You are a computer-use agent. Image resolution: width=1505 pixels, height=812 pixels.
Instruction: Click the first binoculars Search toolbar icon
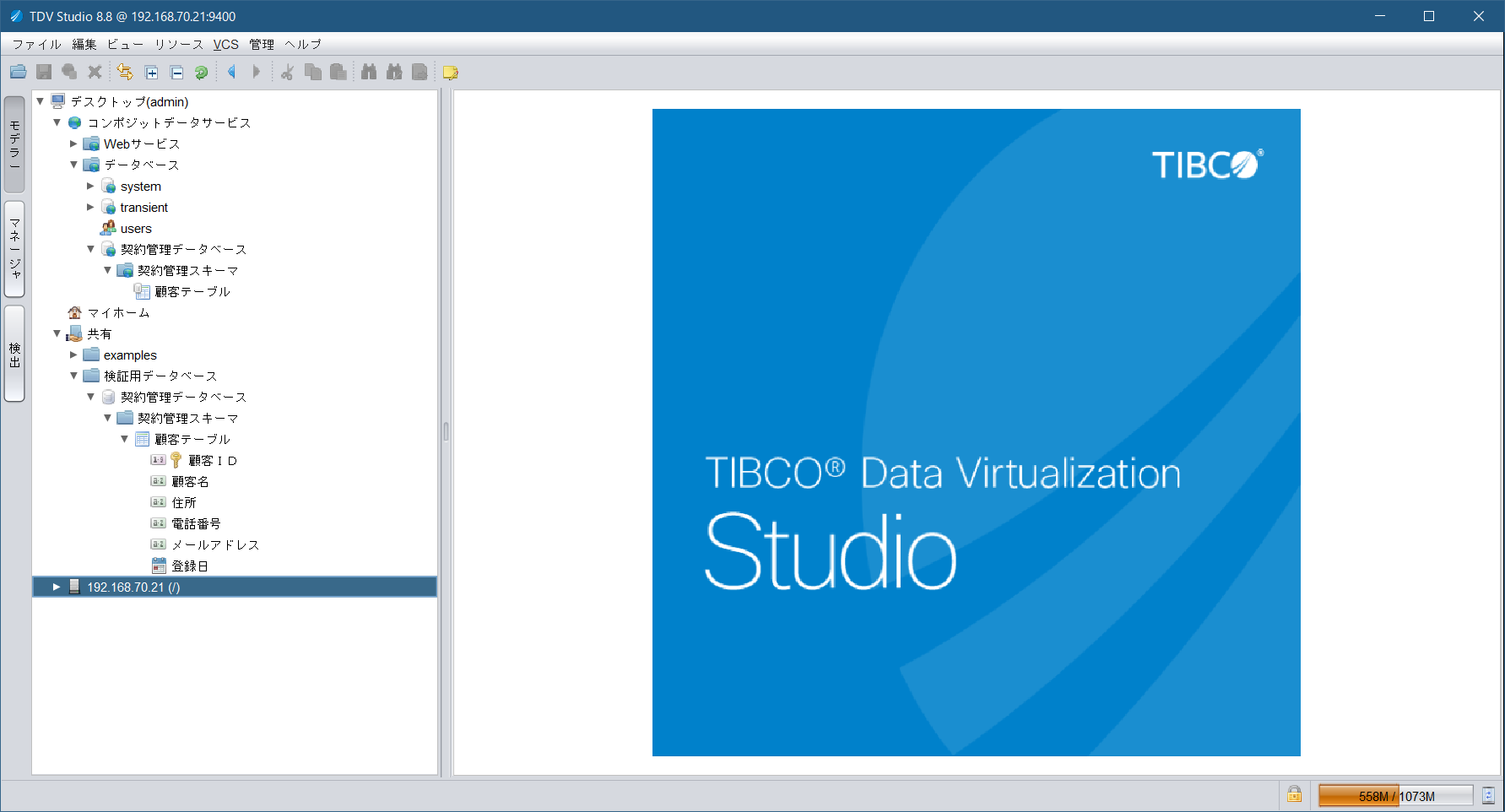[369, 73]
